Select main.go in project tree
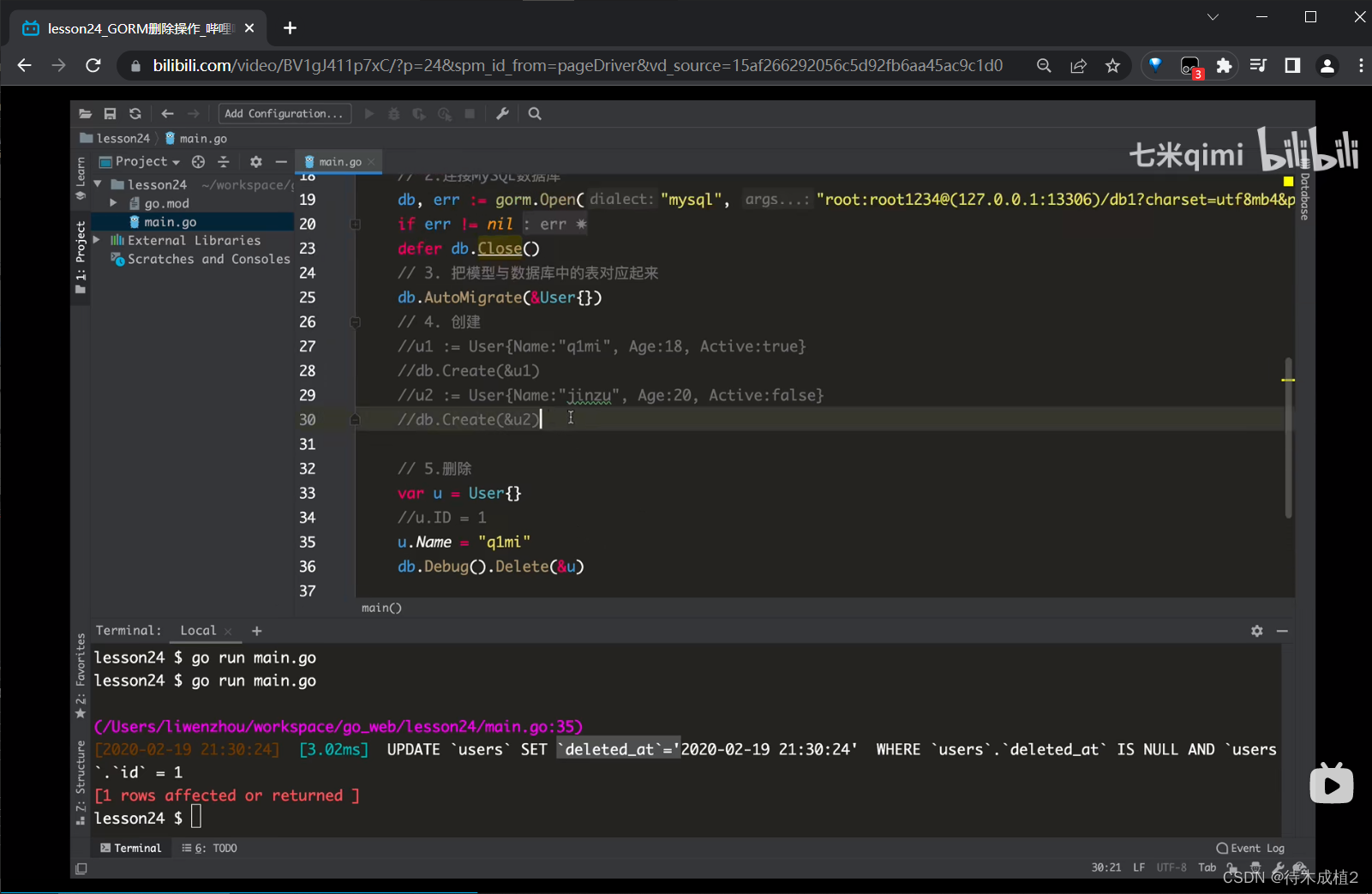This screenshot has height=894, width=1372. pos(171,222)
